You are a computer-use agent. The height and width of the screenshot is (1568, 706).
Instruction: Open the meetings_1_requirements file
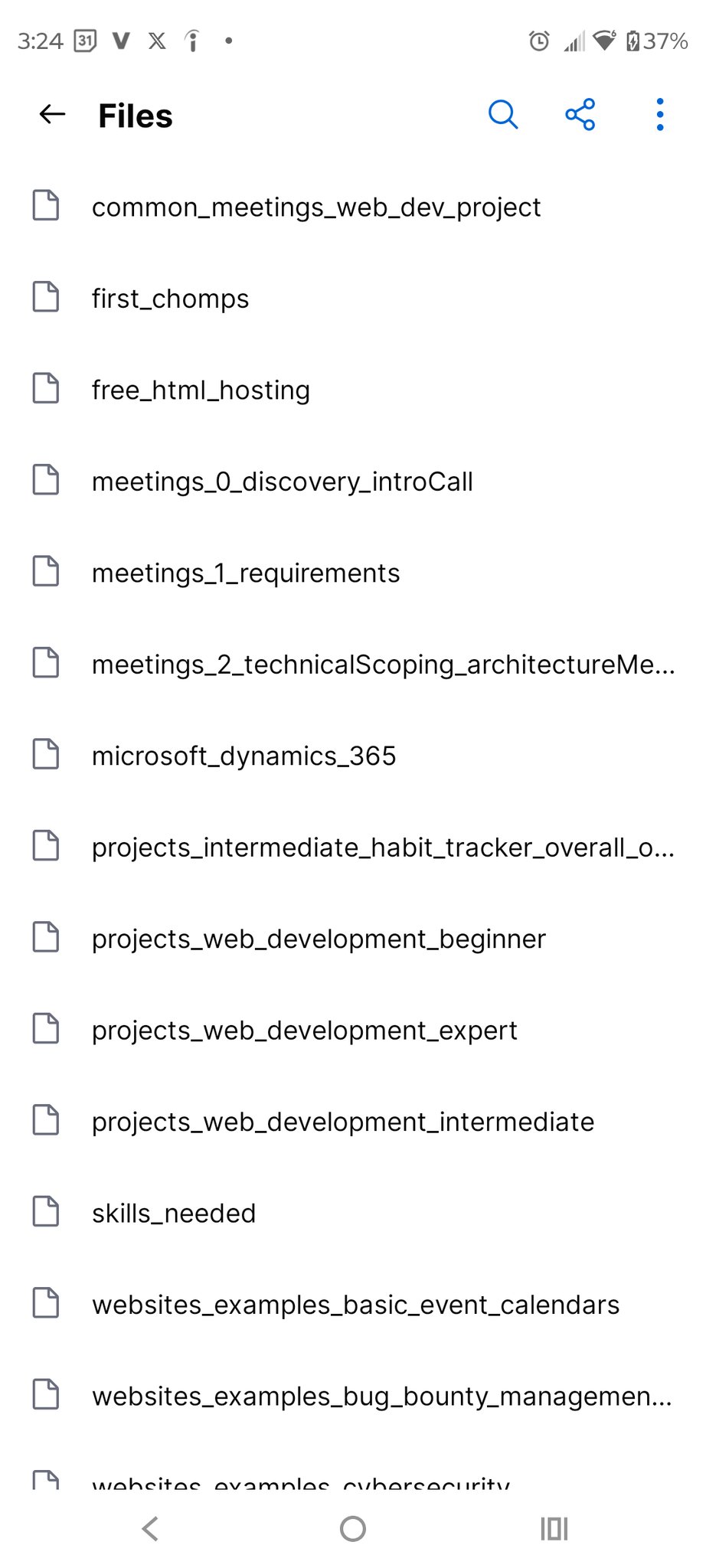point(246,573)
